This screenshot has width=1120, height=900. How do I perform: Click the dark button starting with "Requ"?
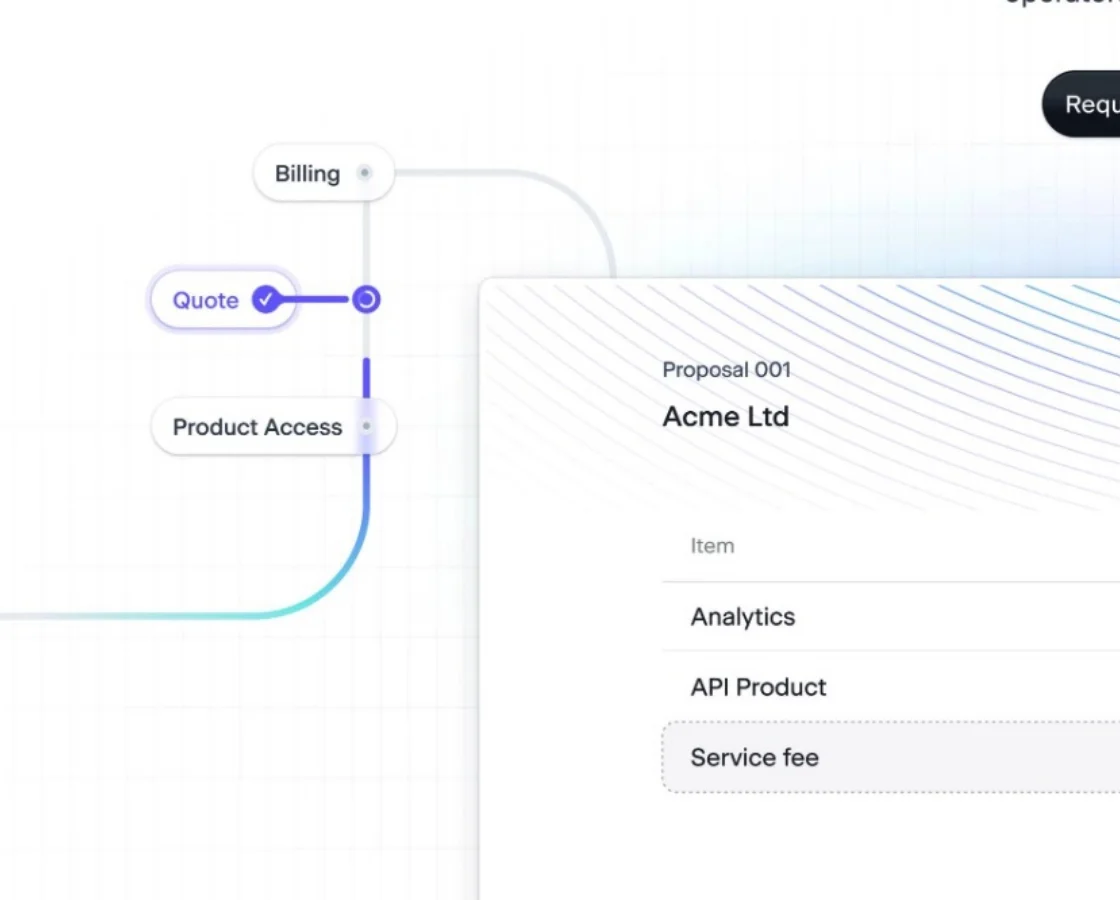1081,104
